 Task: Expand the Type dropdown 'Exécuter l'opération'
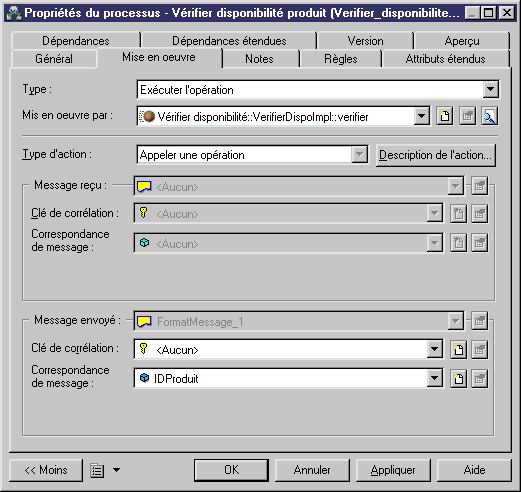pyautogui.click(x=490, y=89)
